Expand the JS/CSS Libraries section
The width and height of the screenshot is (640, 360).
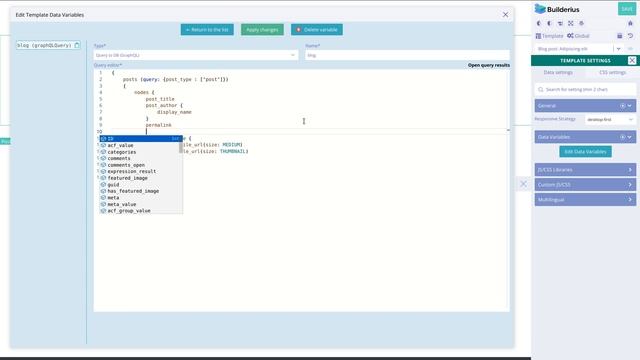pos(585,169)
